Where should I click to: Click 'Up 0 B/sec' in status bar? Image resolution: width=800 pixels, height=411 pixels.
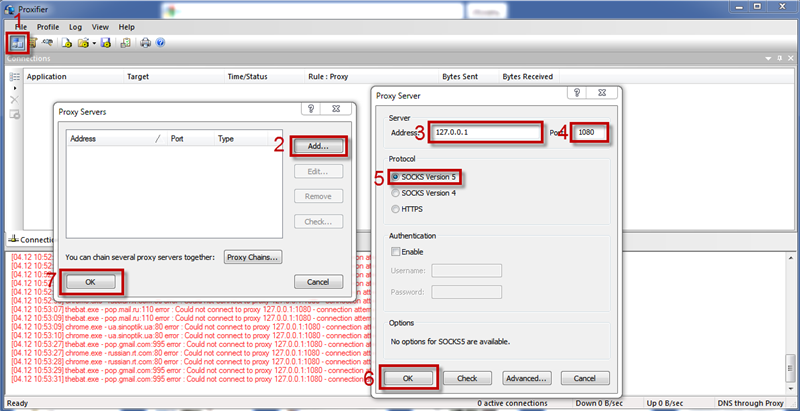click(665, 403)
